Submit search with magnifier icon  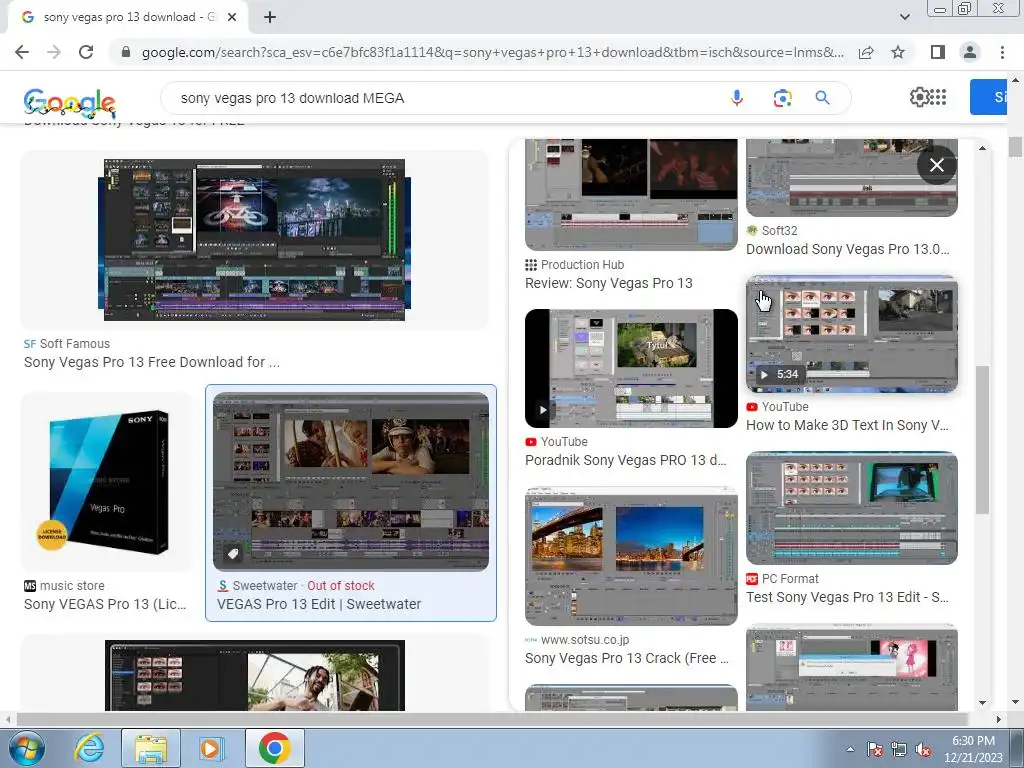(x=822, y=98)
